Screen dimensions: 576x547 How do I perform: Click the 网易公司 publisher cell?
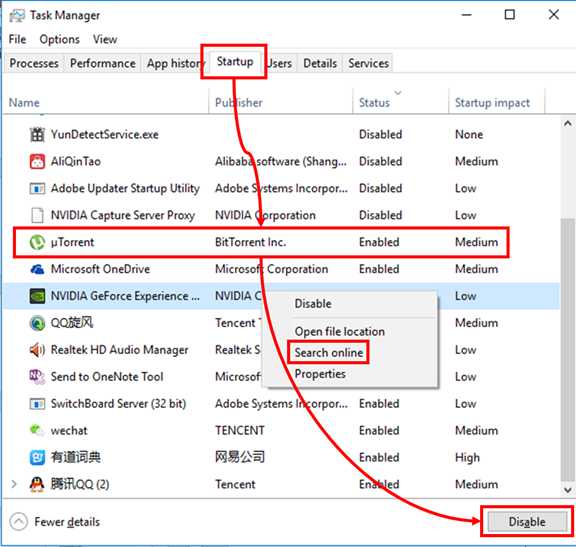[x=240, y=457]
